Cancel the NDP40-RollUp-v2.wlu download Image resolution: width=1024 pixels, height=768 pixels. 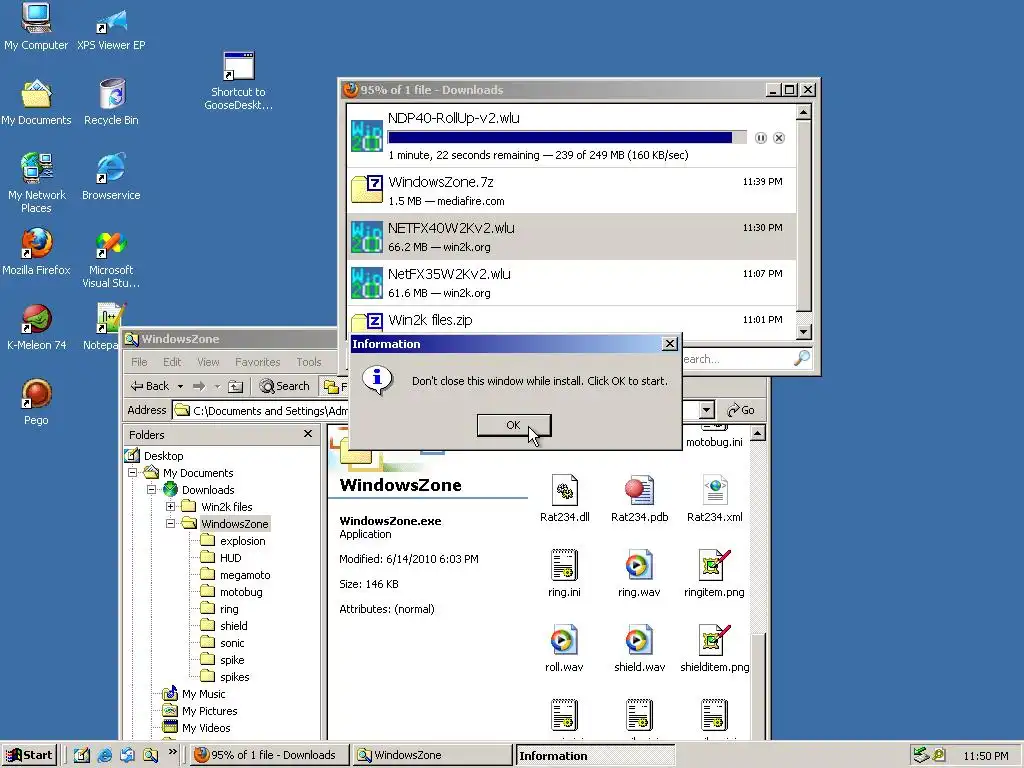click(x=779, y=138)
